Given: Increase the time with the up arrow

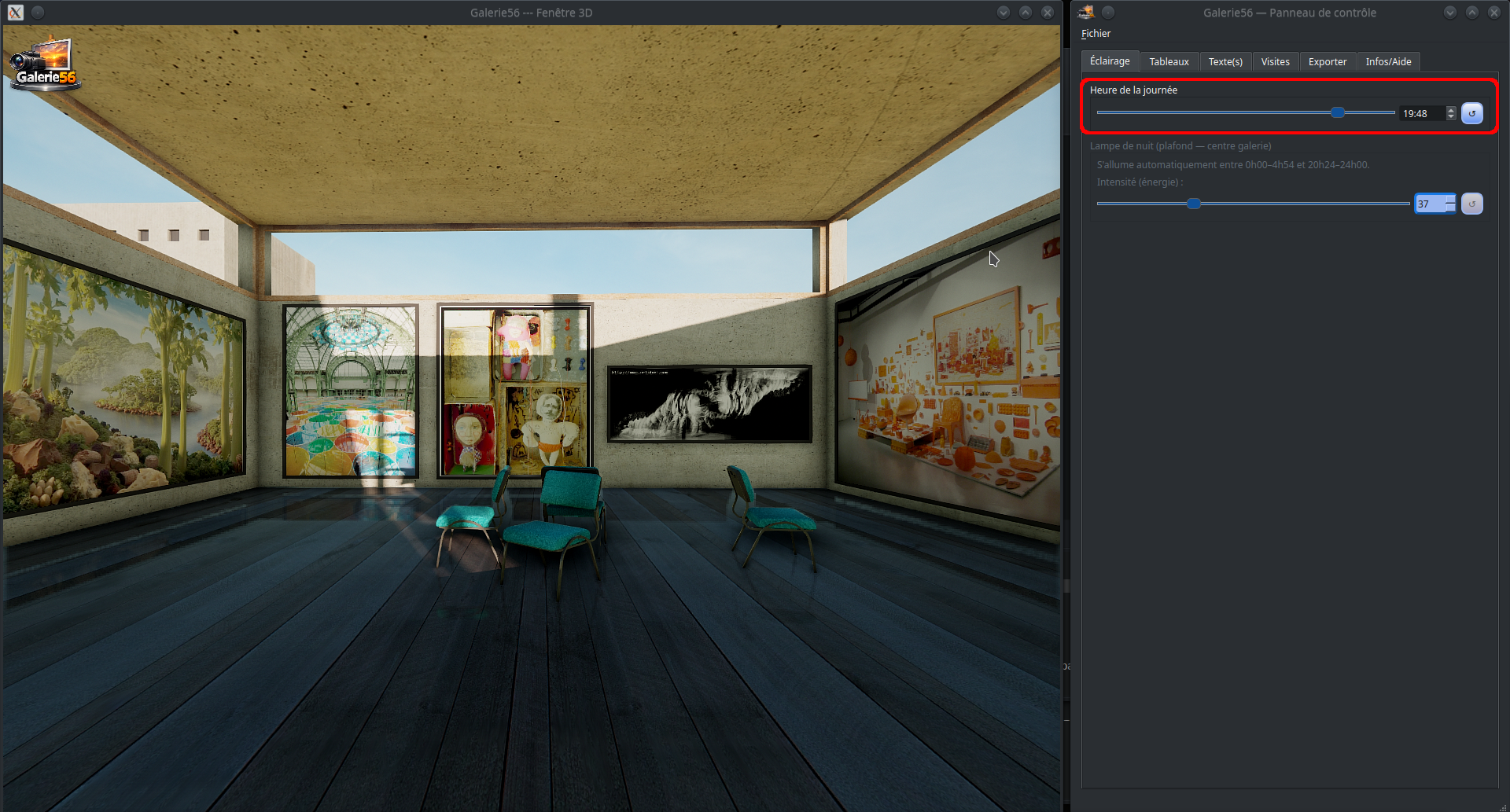Looking at the screenshot, I should 1451,110.
